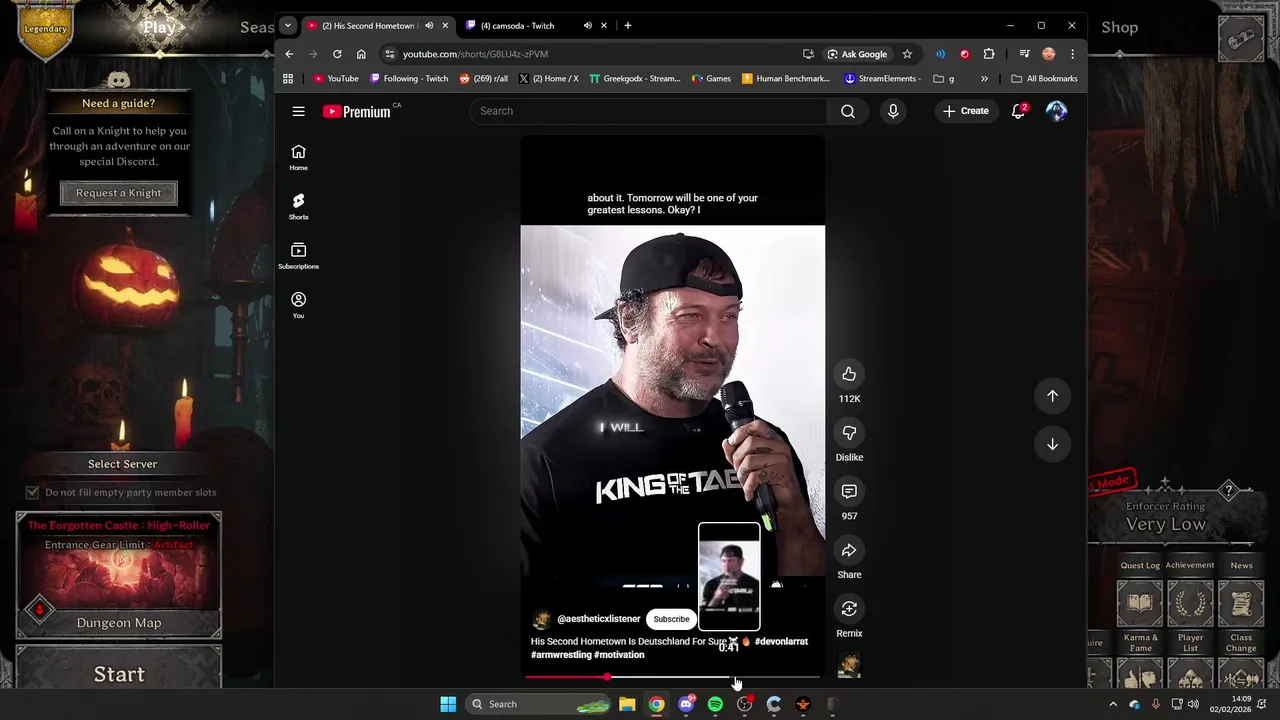Image resolution: width=1280 pixels, height=720 pixels.
Task: Click the Start button in the game
Action: click(x=119, y=674)
